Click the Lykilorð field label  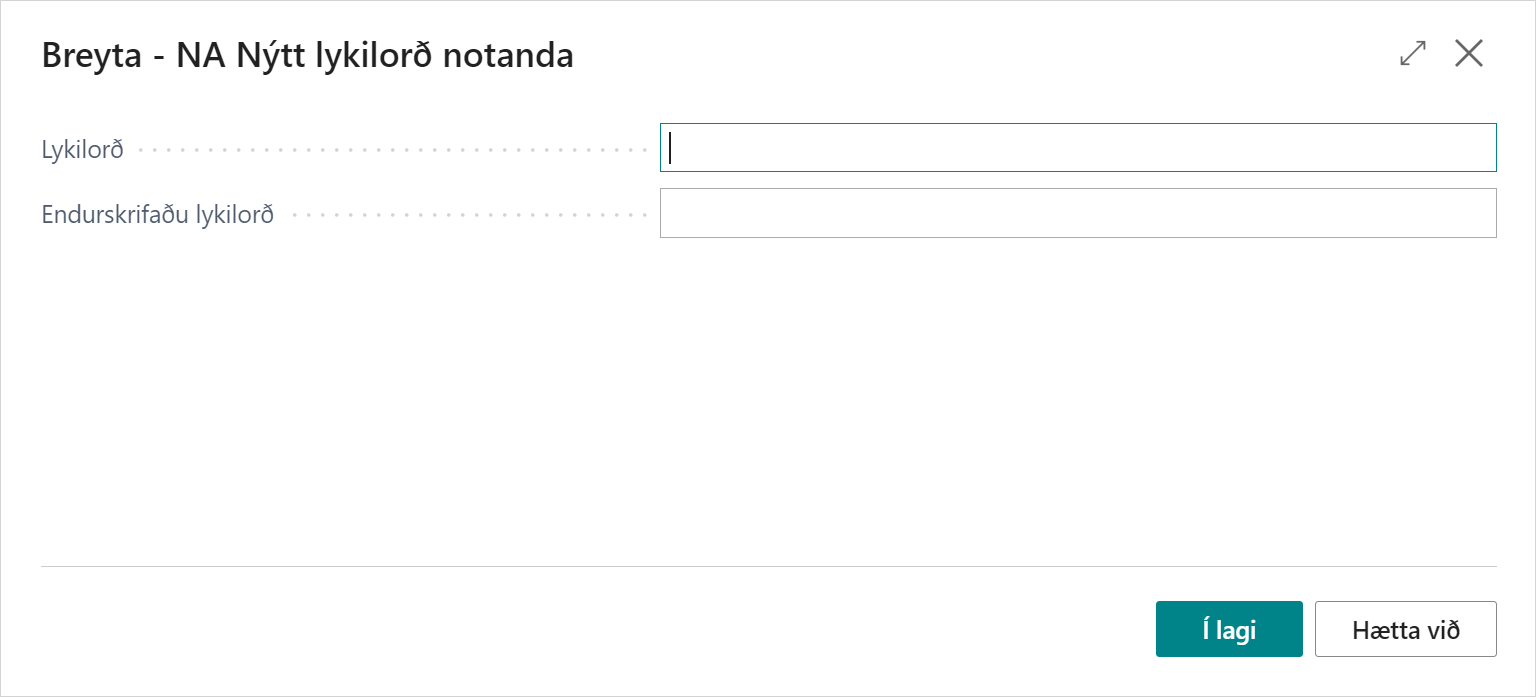pos(83,150)
